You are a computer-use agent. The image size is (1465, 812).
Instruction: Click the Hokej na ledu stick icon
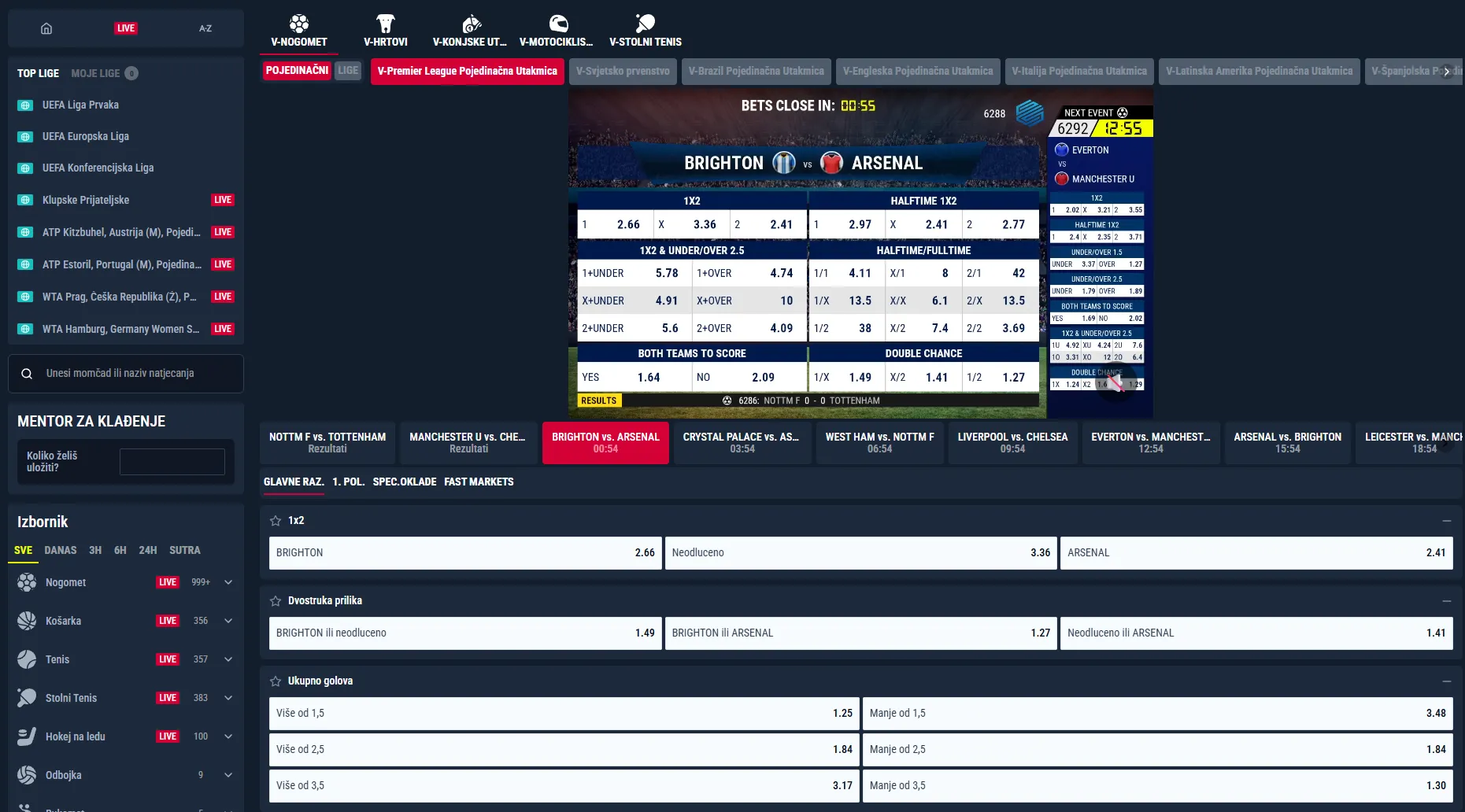tap(27, 736)
